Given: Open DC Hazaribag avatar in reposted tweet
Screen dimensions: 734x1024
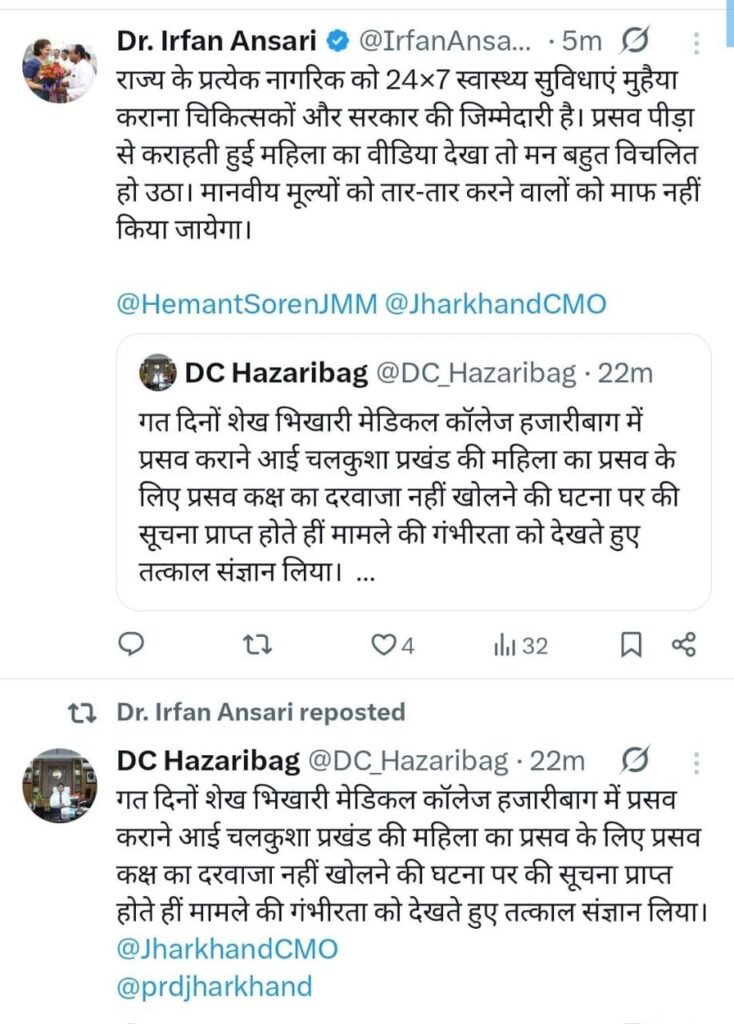Looking at the screenshot, I should (x=59, y=787).
